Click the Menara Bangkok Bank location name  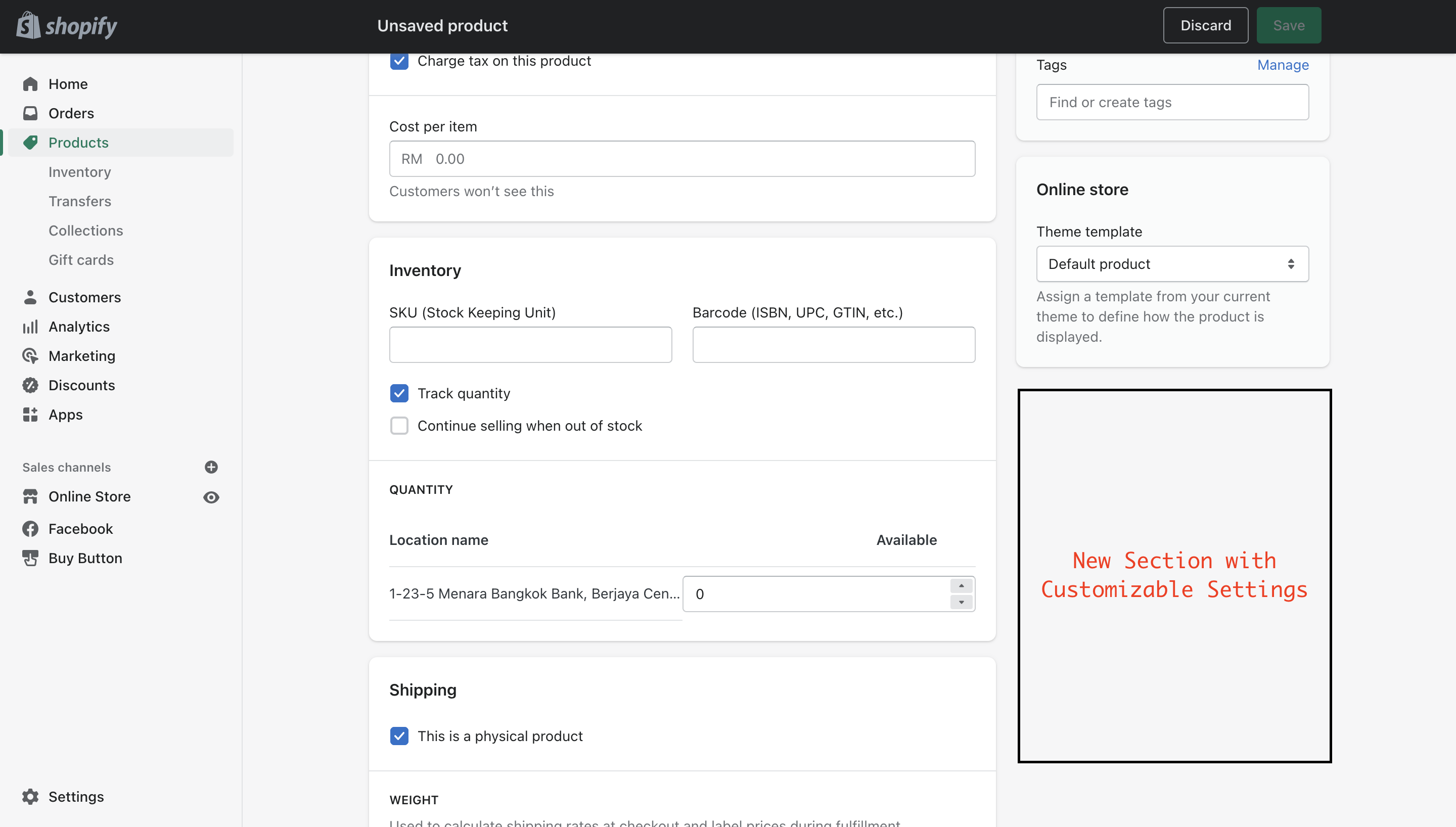[x=534, y=593]
